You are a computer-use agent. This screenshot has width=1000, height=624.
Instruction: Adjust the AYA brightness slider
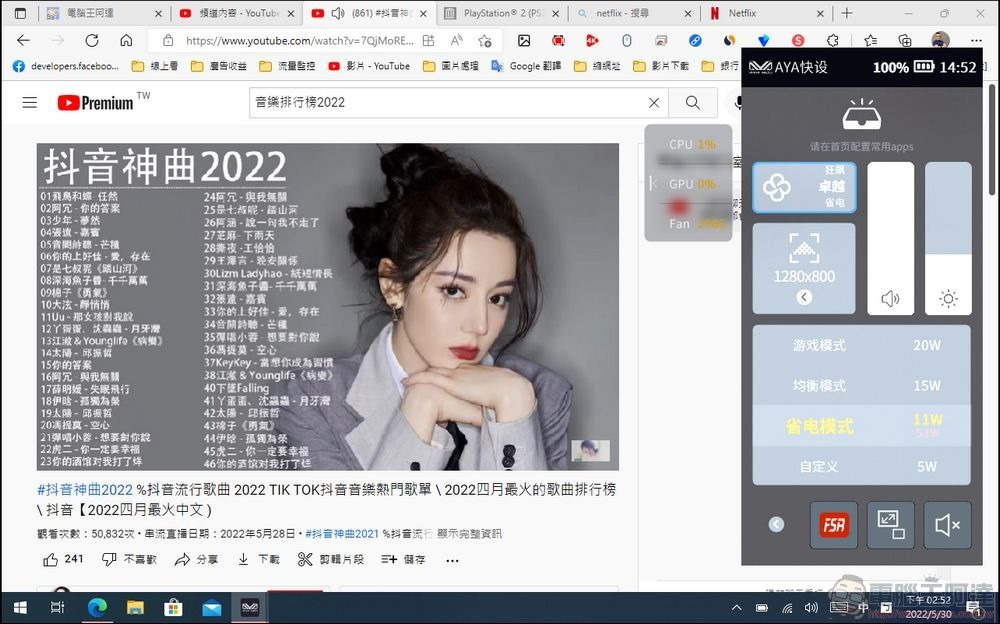(x=948, y=238)
